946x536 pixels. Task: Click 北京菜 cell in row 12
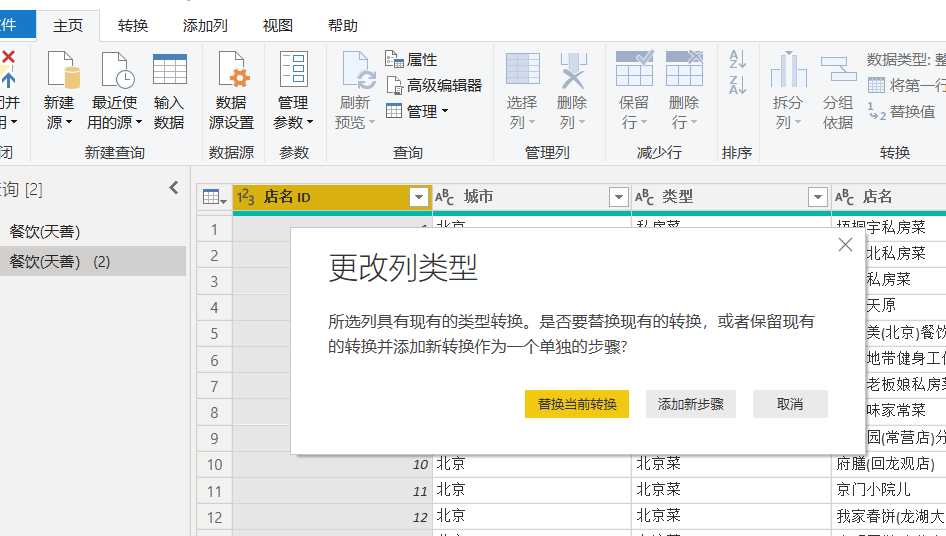731,517
